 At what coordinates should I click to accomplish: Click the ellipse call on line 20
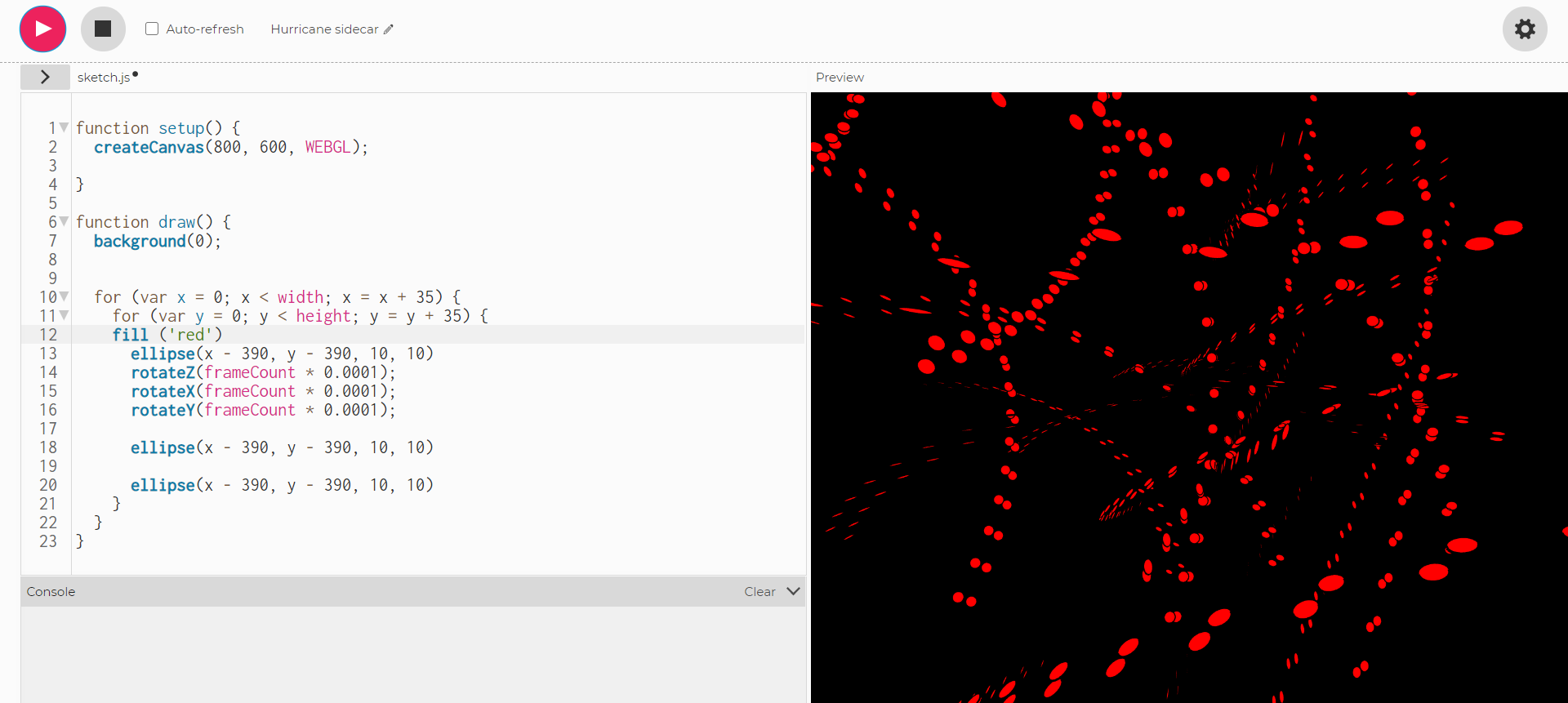coord(282,485)
